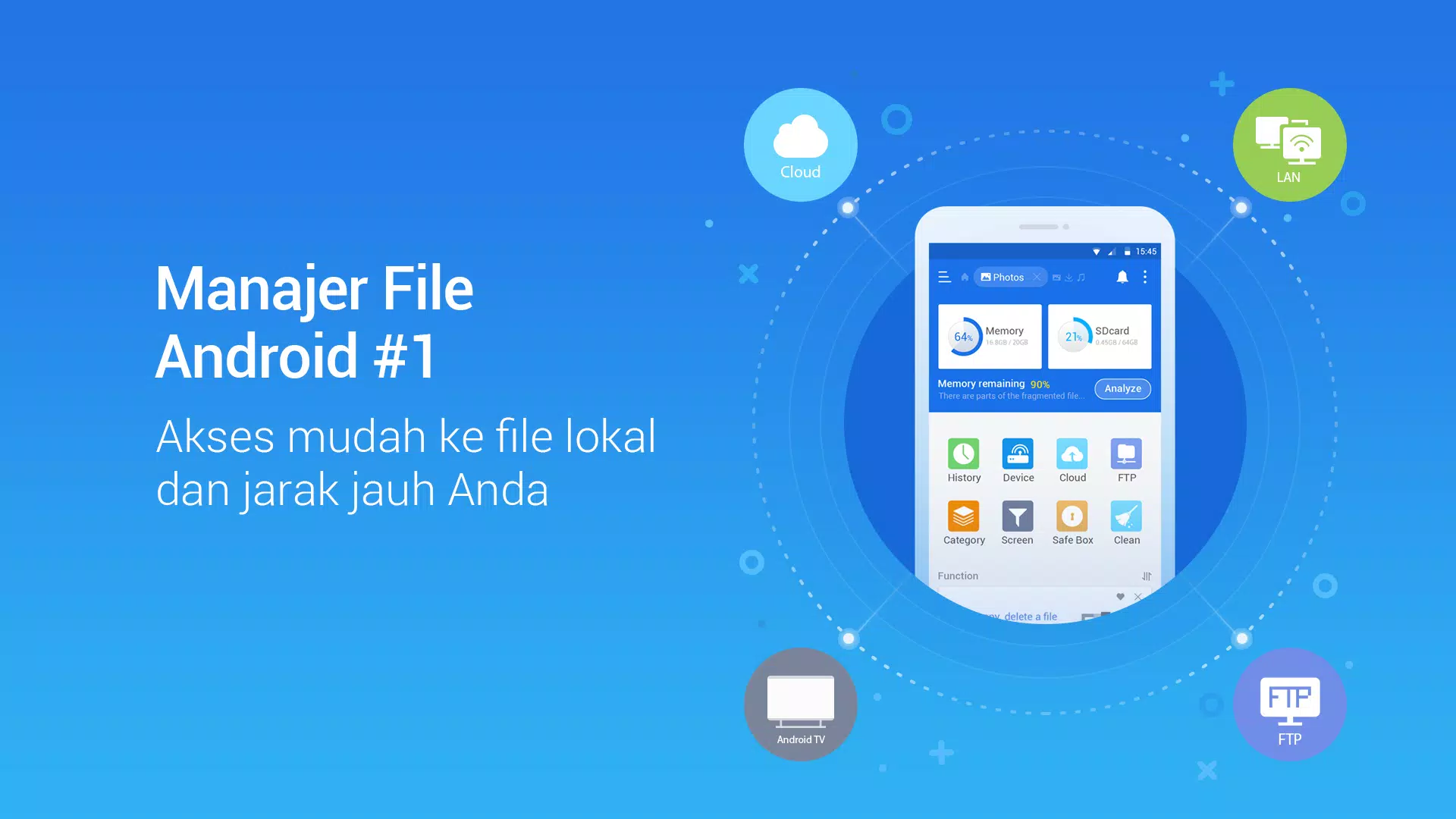Click the Analyze button

tap(1123, 388)
